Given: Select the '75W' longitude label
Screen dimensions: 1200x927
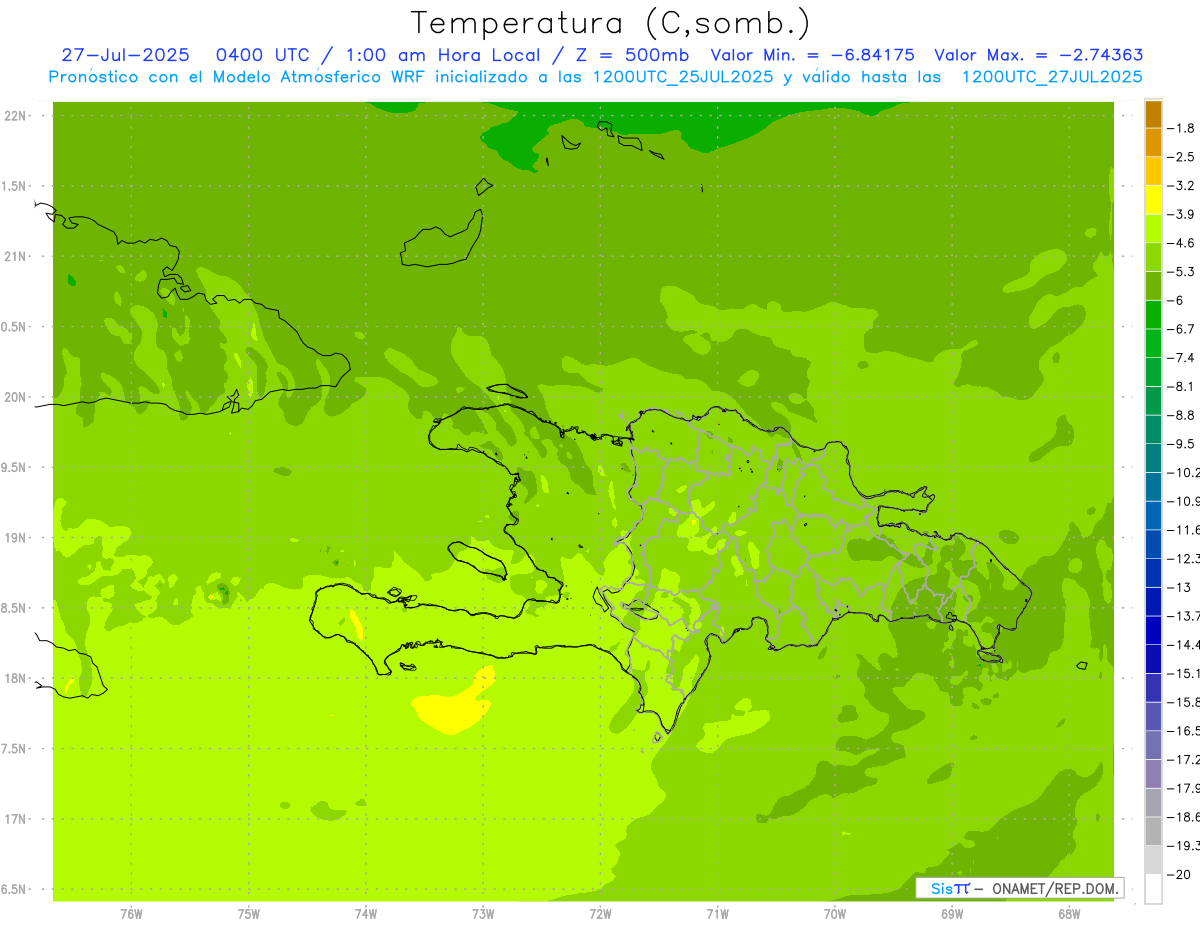Looking at the screenshot, I should (x=249, y=914).
